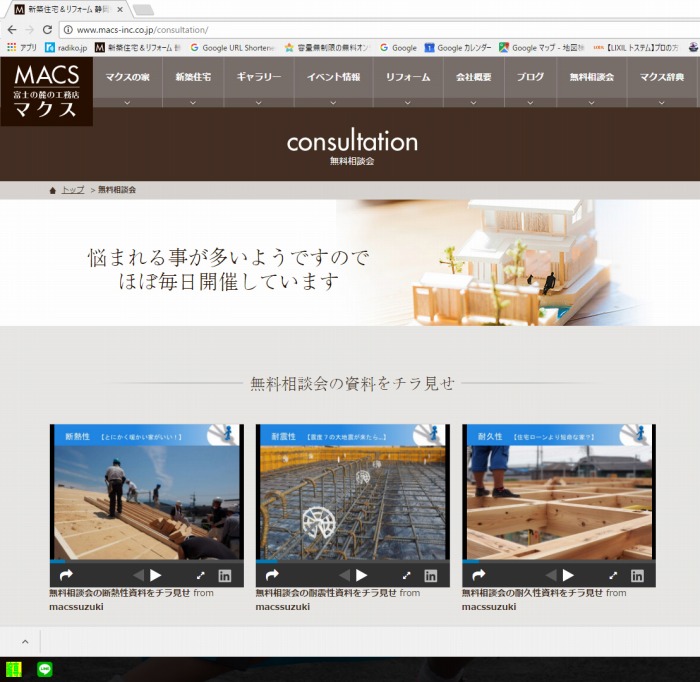Reload the page with refresh icon
The width and height of the screenshot is (700, 682).
[47, 30]
